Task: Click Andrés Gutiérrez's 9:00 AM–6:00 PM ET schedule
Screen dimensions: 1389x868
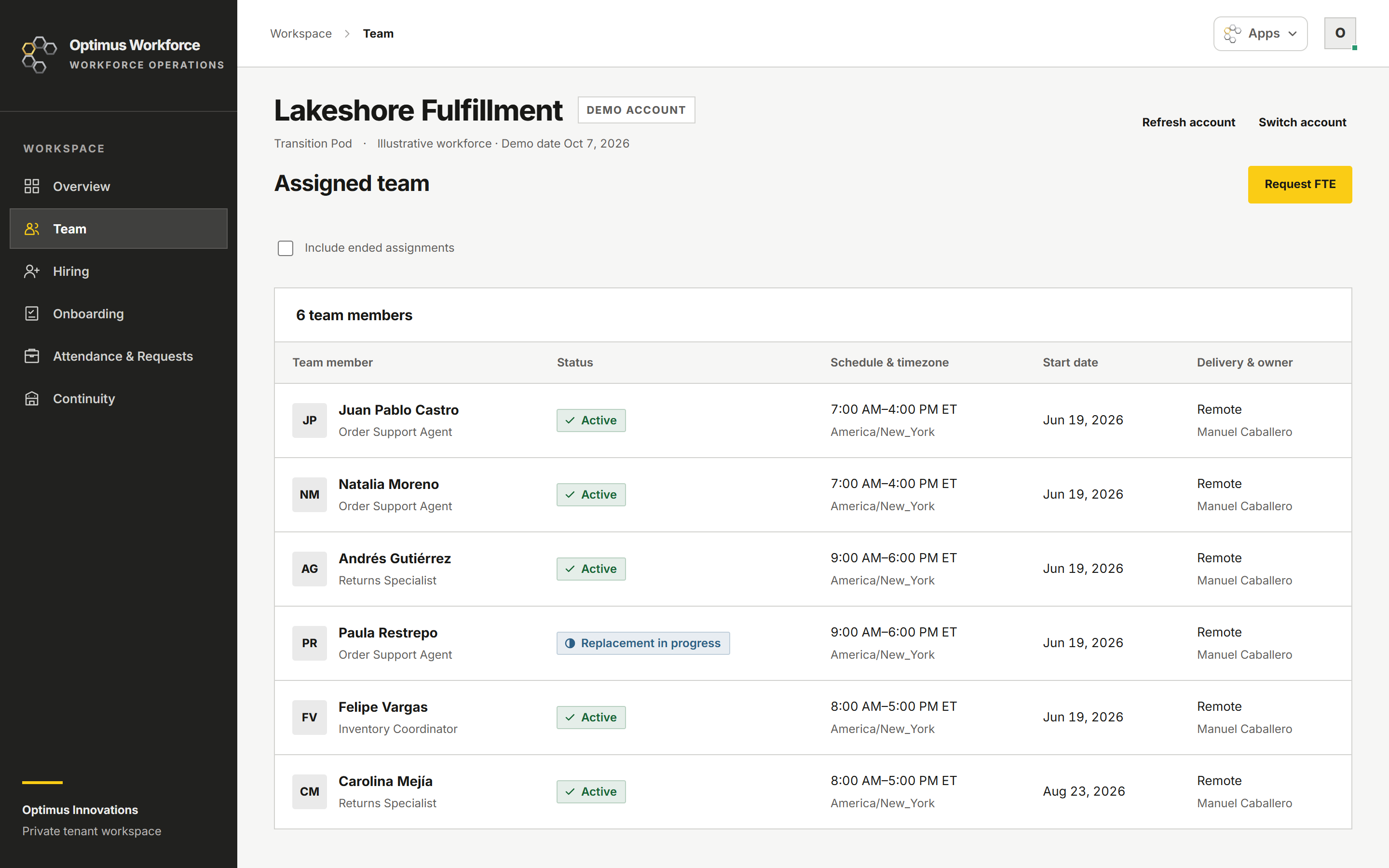Action: [x=893, y=558]
